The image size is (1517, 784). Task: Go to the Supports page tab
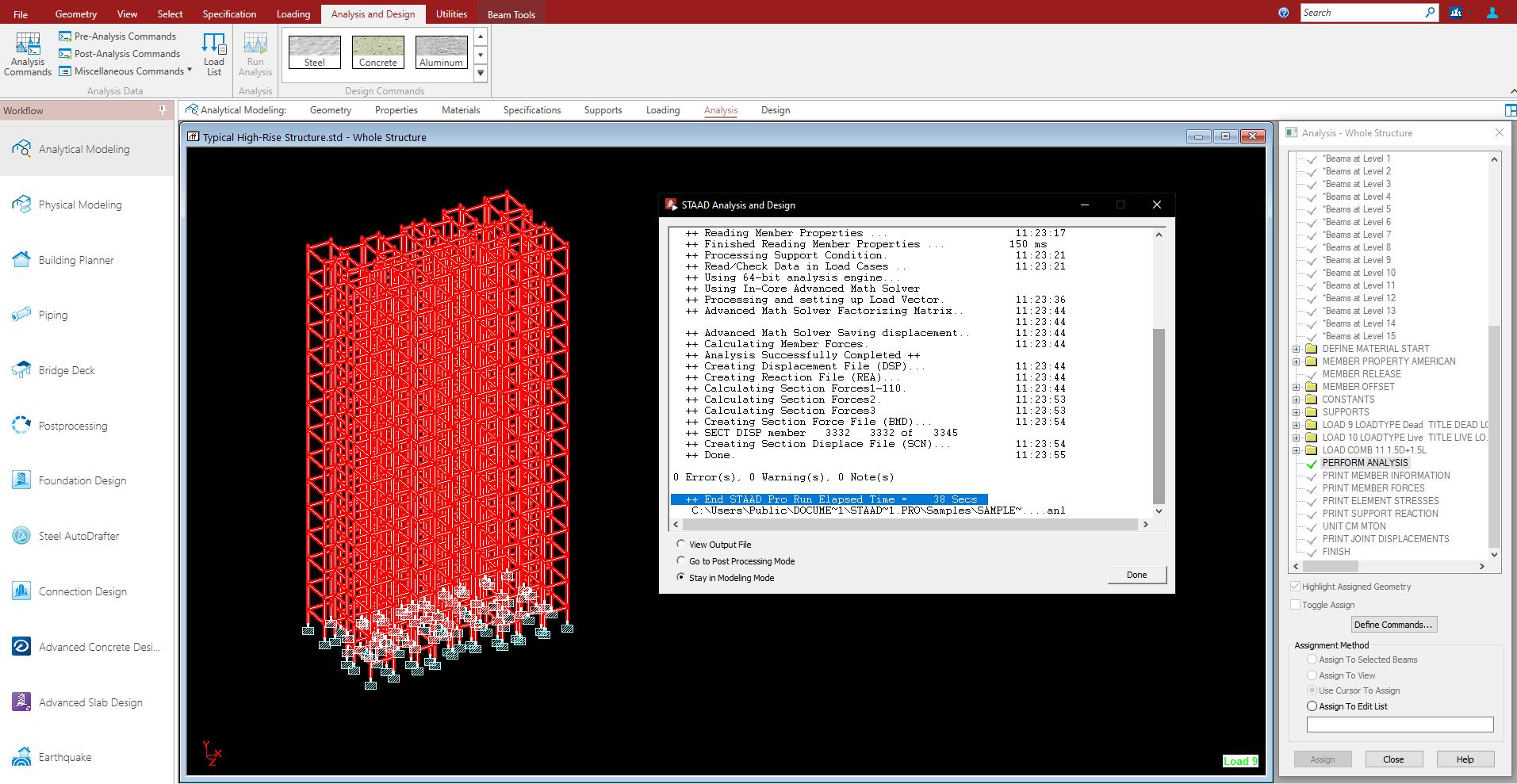point(603,110)
